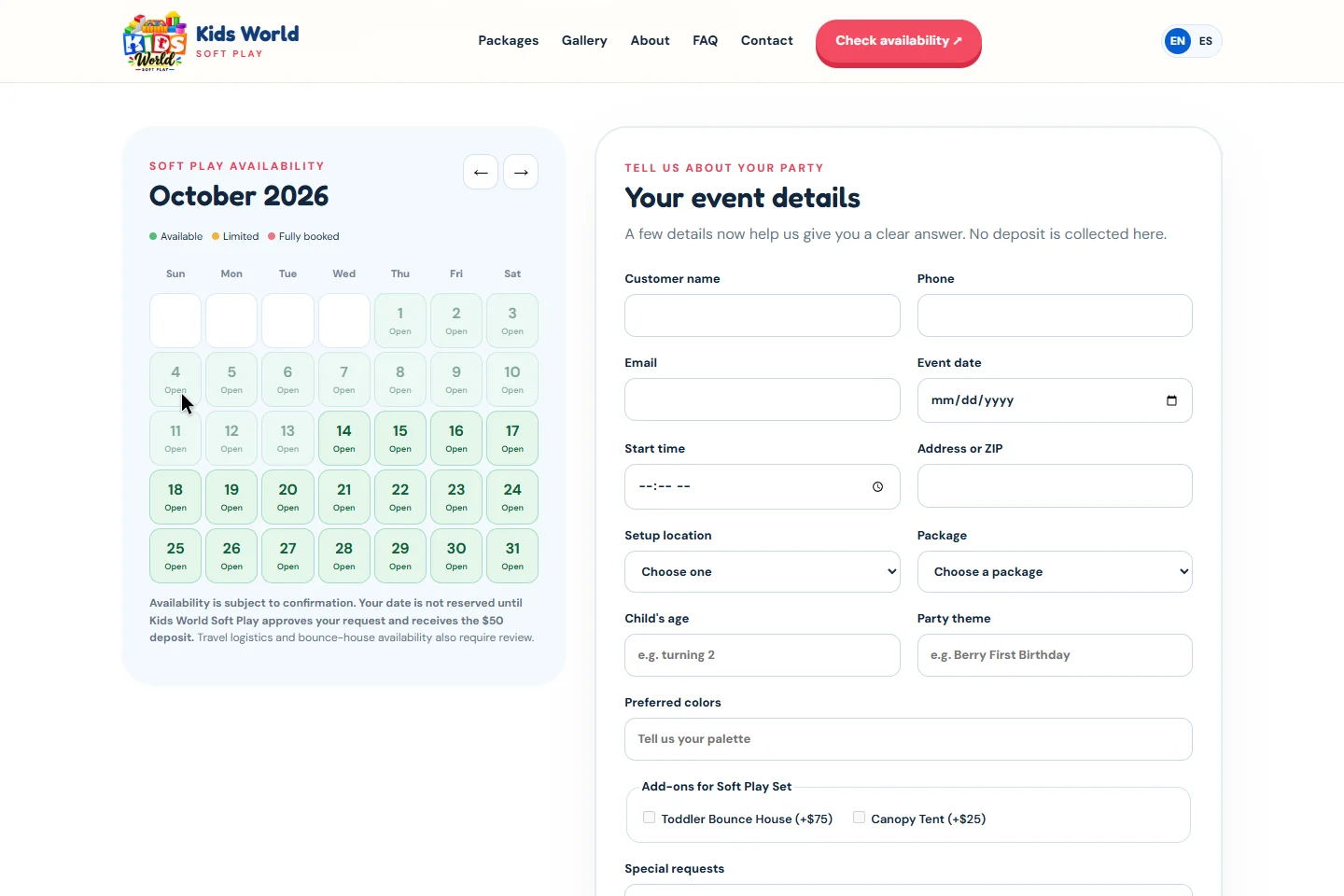Screen dimensions: 1344x896
Task: Select October 14 on the calendar
Action: coord(344,438)
